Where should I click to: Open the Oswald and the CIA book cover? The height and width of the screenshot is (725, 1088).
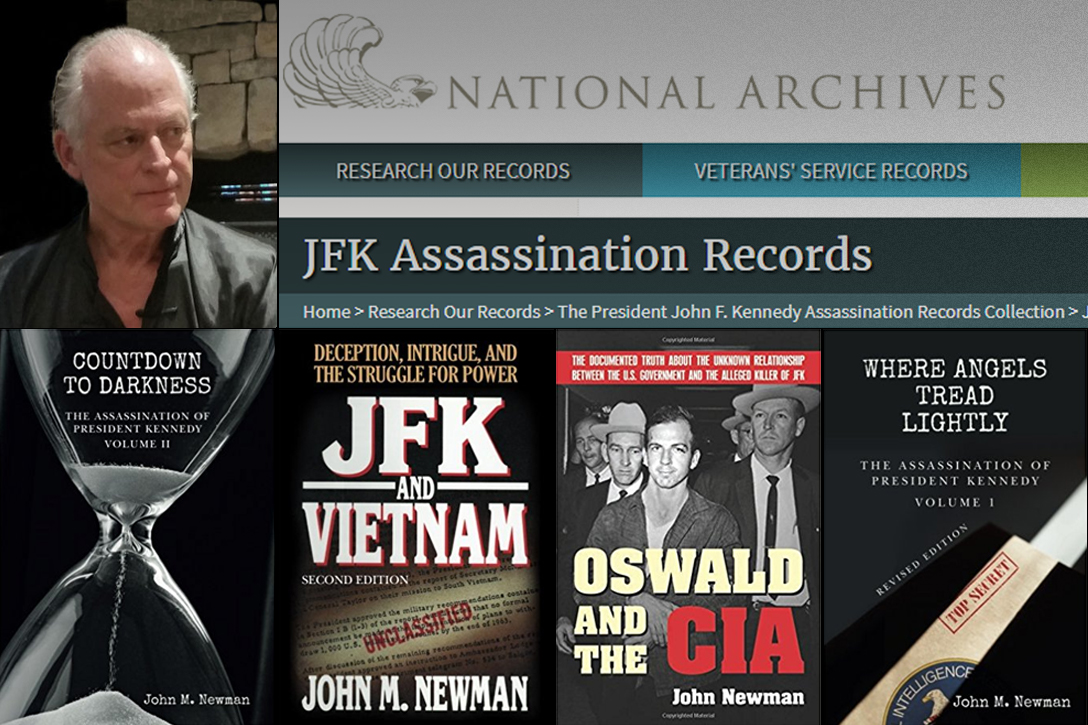tap(688, 527)
